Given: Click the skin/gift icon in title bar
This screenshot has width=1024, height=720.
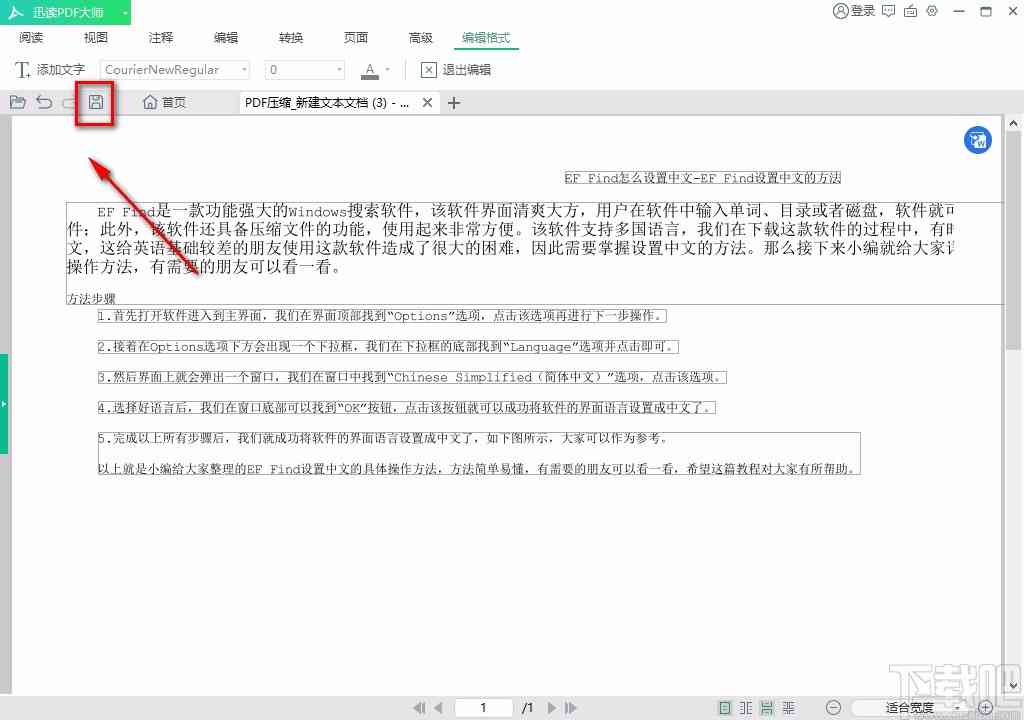Looking at the screenshot, I should 910,11.
